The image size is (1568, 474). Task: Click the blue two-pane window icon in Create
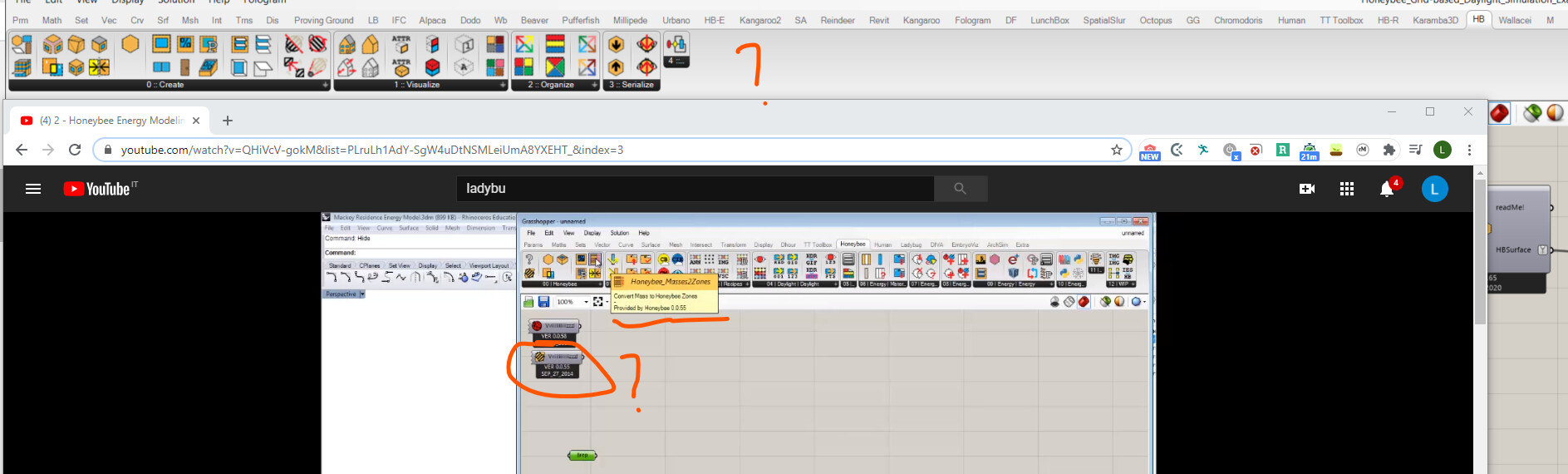pos(161,67)
